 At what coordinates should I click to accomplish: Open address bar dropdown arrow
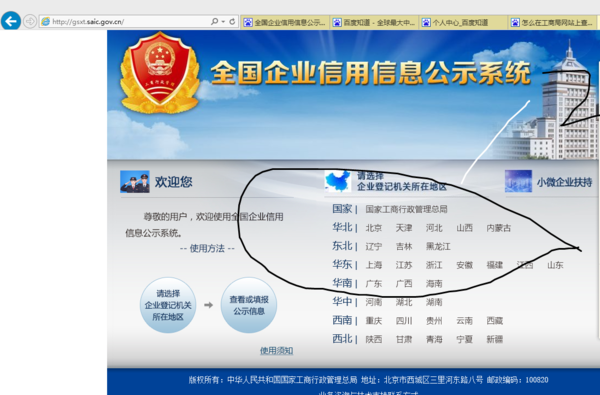coord(223,21)
